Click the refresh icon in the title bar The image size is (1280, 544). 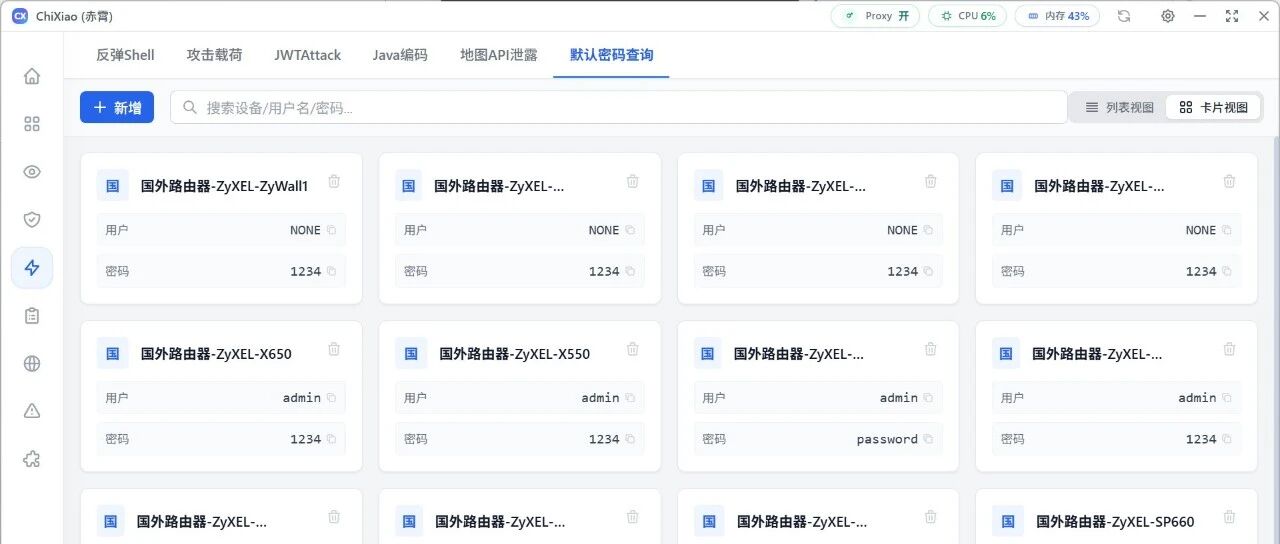(1124, 16)
